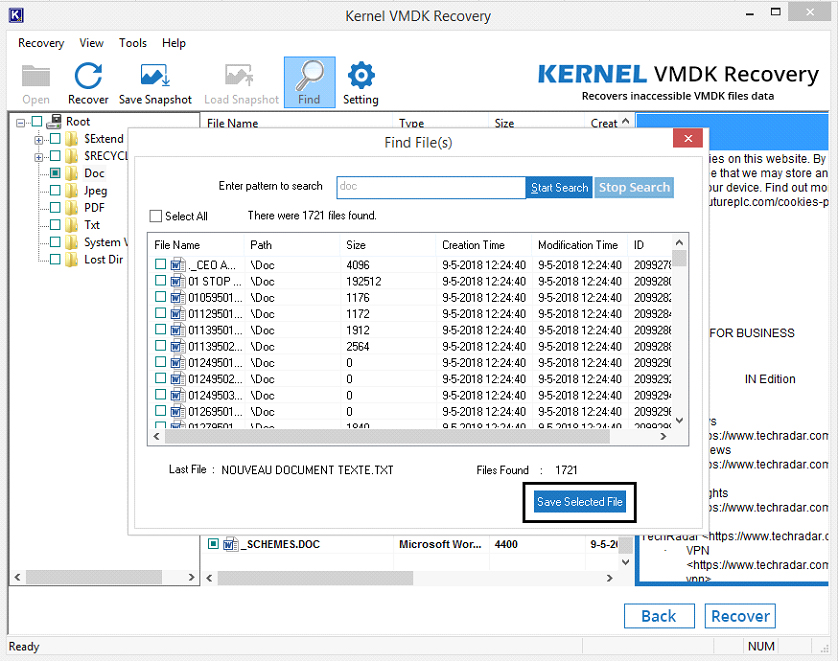Viewport: 838px width, 661px height.
Task: Collapse the Root tree node
Action: pyautogui.click(x=20, y=123)
